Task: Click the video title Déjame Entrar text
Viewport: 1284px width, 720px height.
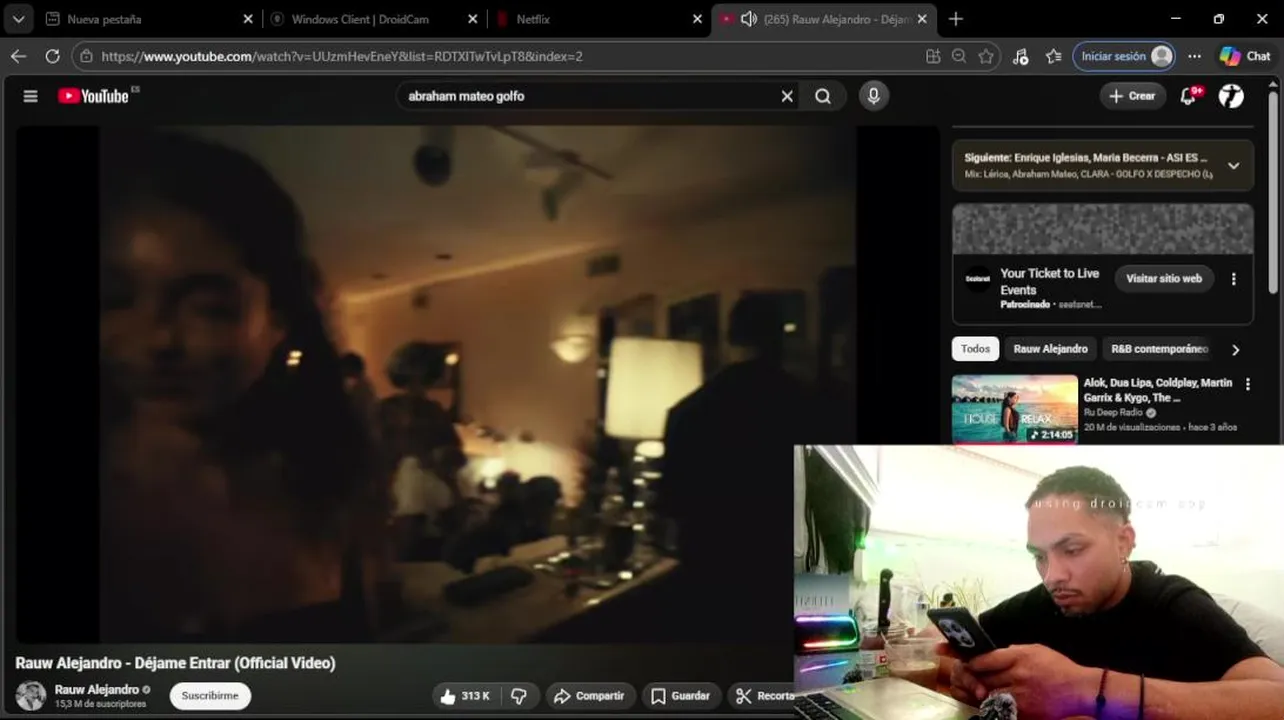Action: tap(175, 663)
